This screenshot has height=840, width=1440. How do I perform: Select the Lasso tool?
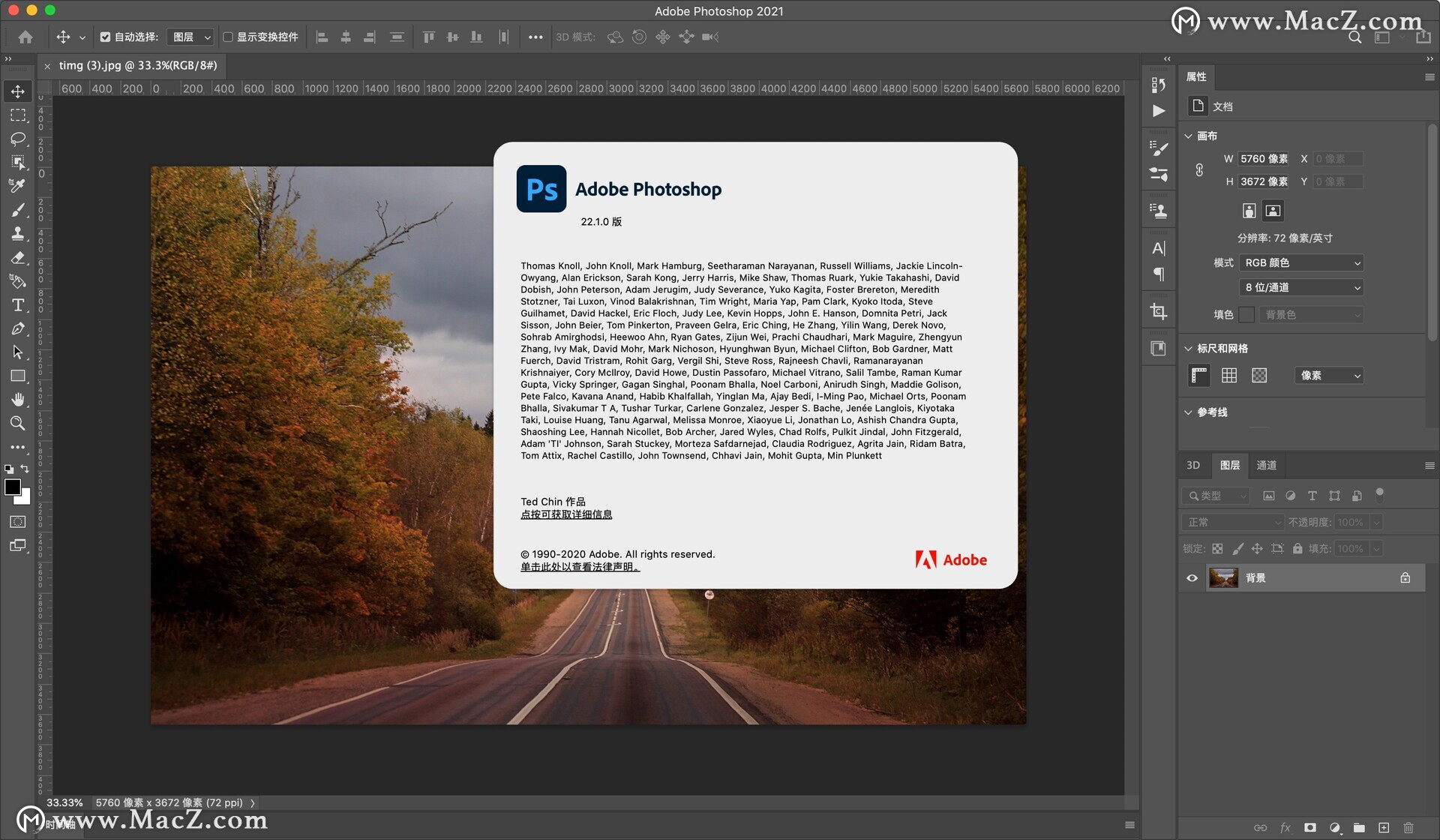(x=17, y=139)
